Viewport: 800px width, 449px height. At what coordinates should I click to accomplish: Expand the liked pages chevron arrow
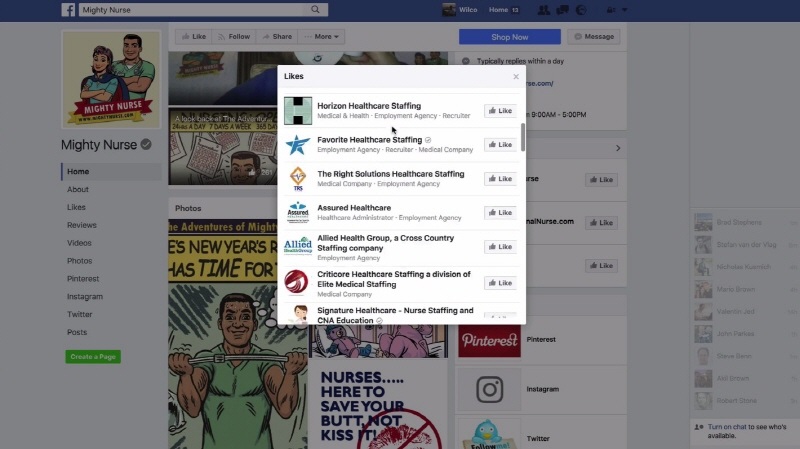point(618,148)
